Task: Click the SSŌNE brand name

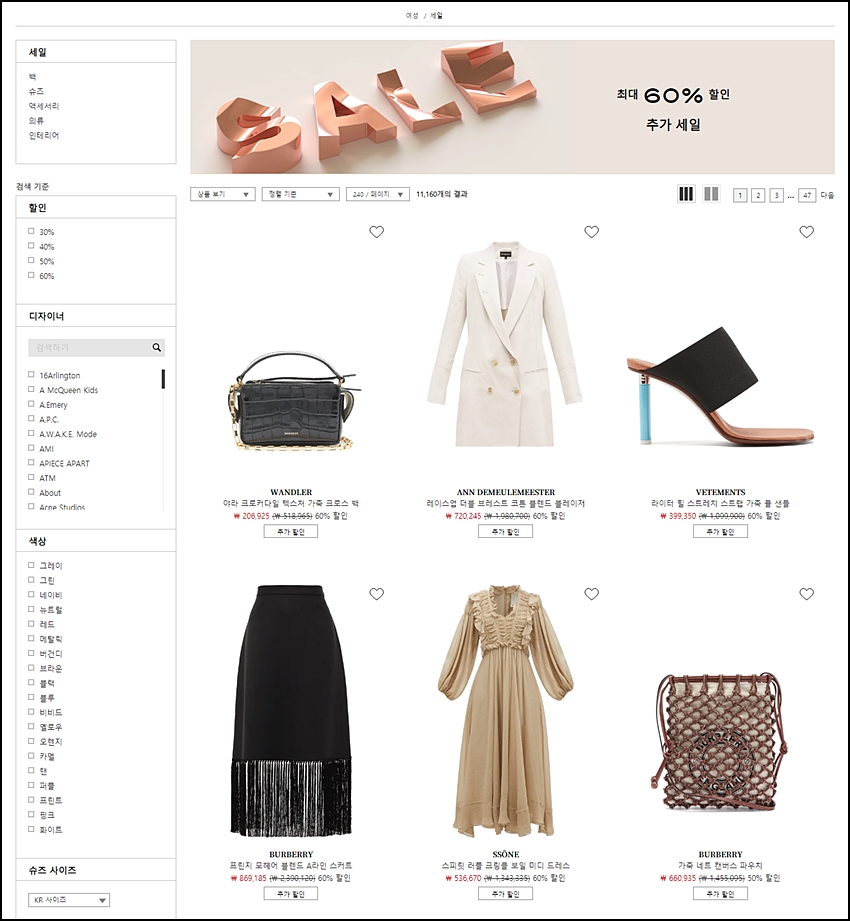Action: pos(506,854)
